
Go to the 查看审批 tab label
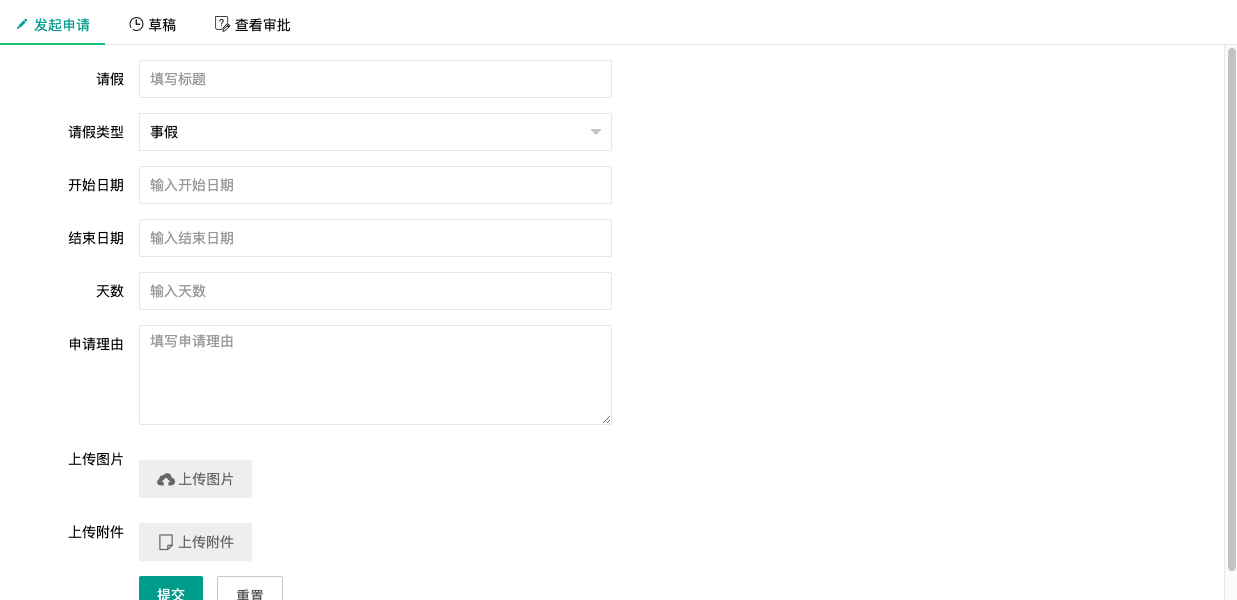pyautogui.click(x=262, y=25)
